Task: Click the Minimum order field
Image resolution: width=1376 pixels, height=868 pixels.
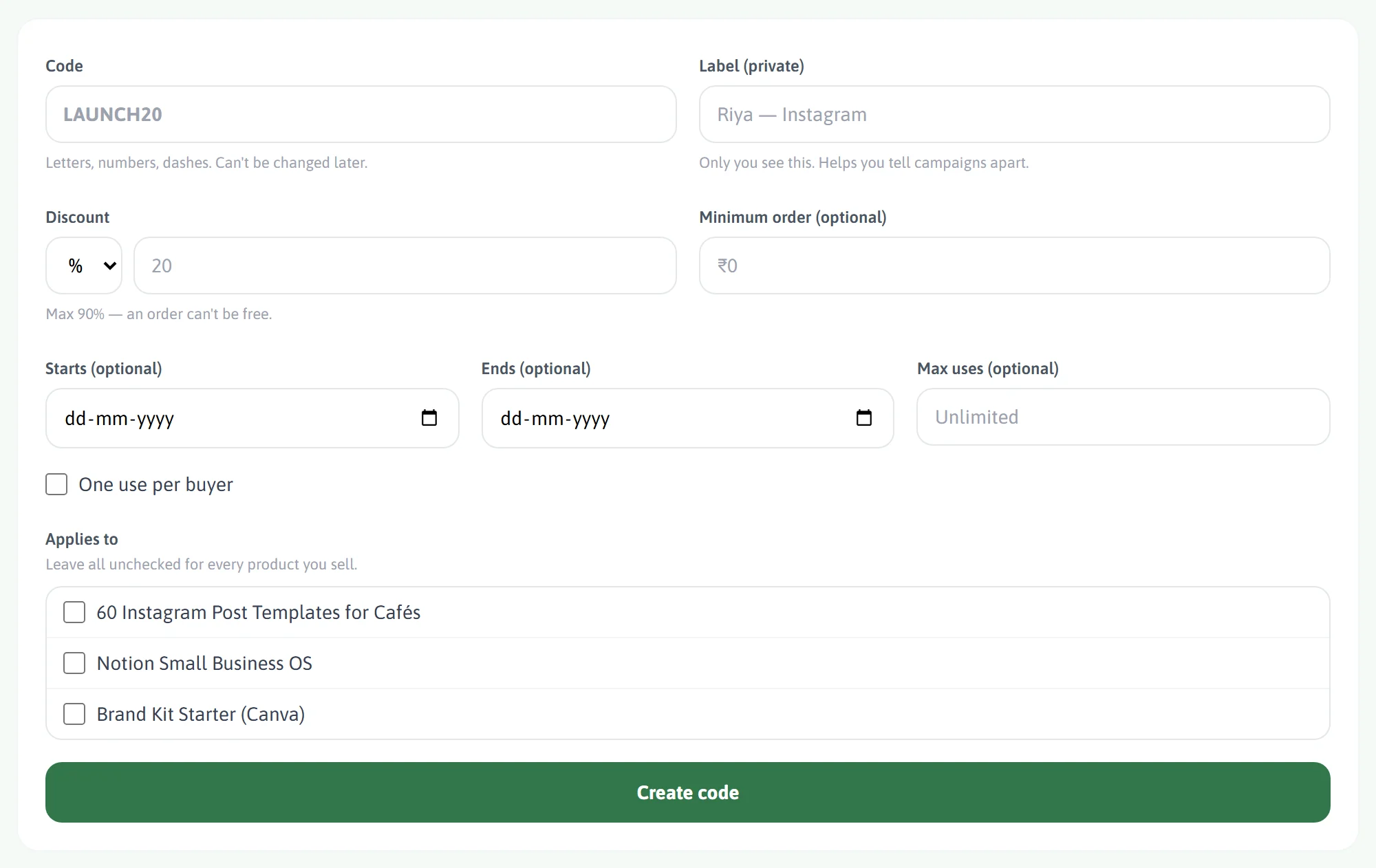Action: (1015, 265)
